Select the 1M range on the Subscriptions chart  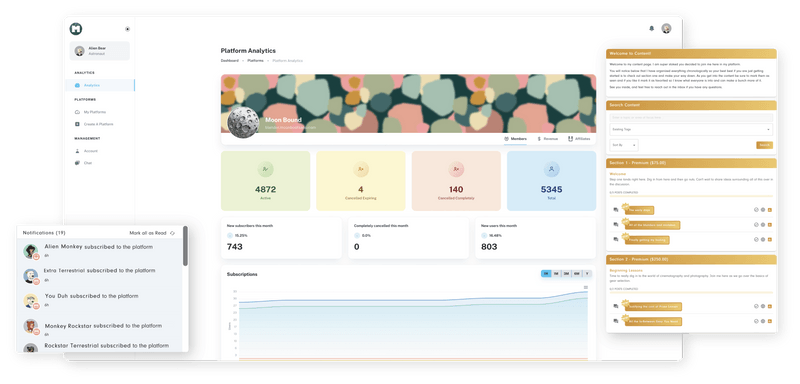556,274
